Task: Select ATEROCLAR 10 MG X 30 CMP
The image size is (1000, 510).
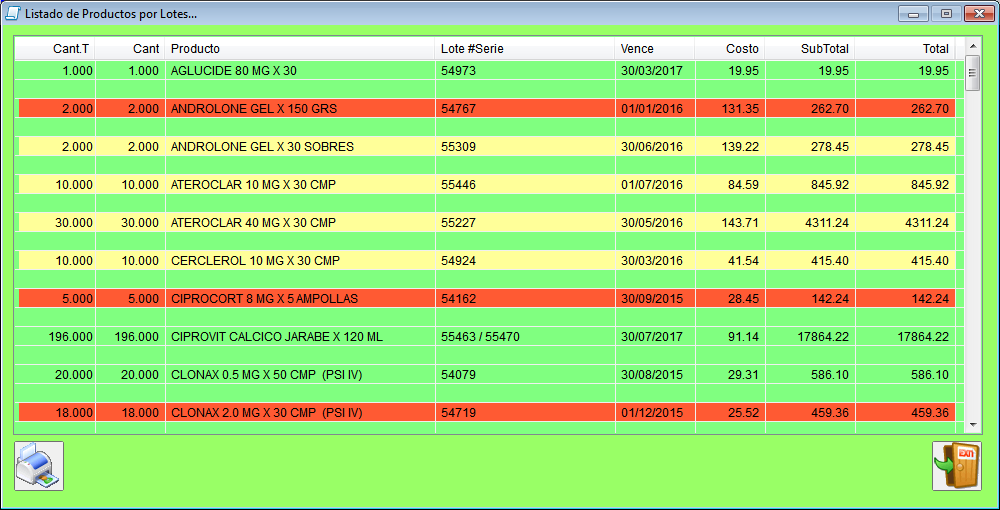Action: point(253,185)
